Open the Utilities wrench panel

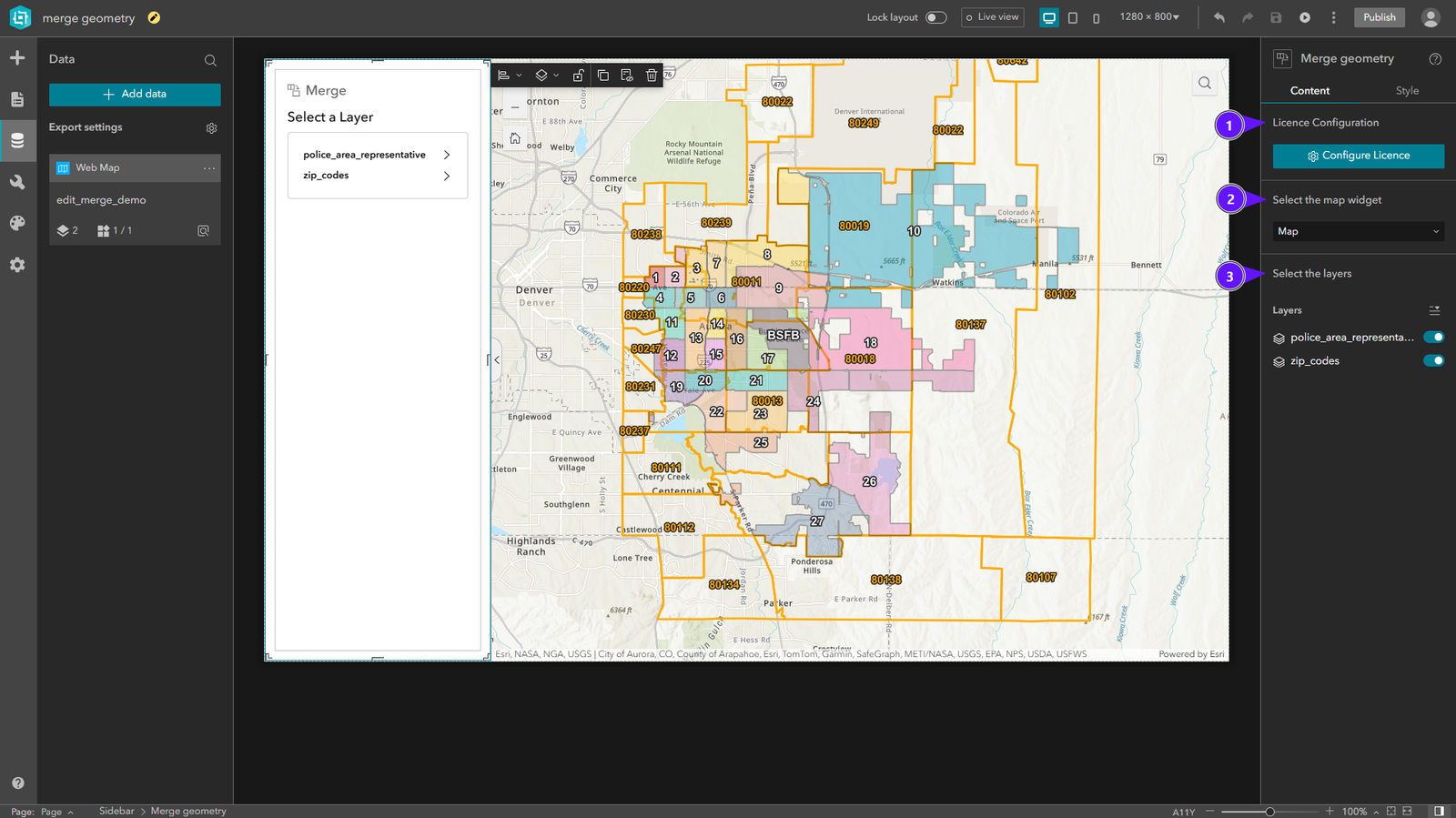pos(17,182)
